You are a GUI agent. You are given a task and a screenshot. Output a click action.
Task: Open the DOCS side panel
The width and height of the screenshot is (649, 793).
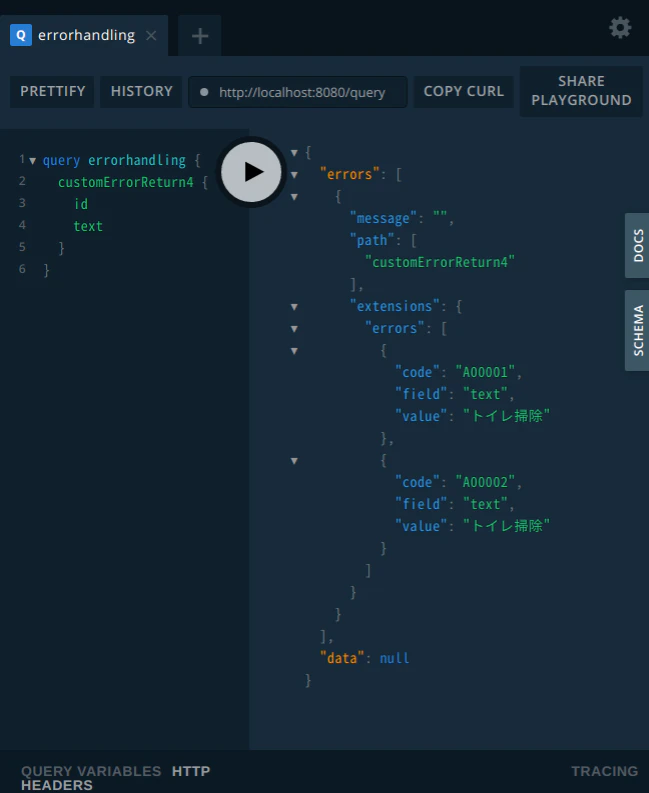pos(638,245)
